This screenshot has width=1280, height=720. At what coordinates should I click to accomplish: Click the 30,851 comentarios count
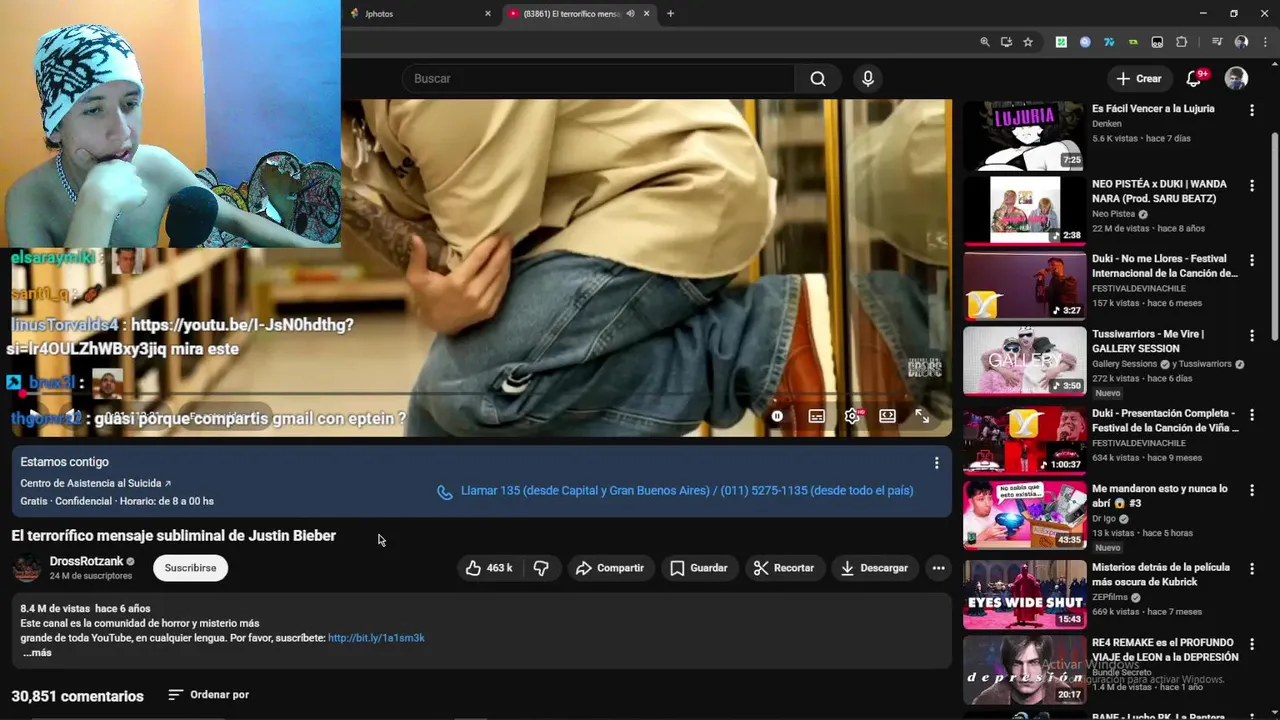coord(77,696)
